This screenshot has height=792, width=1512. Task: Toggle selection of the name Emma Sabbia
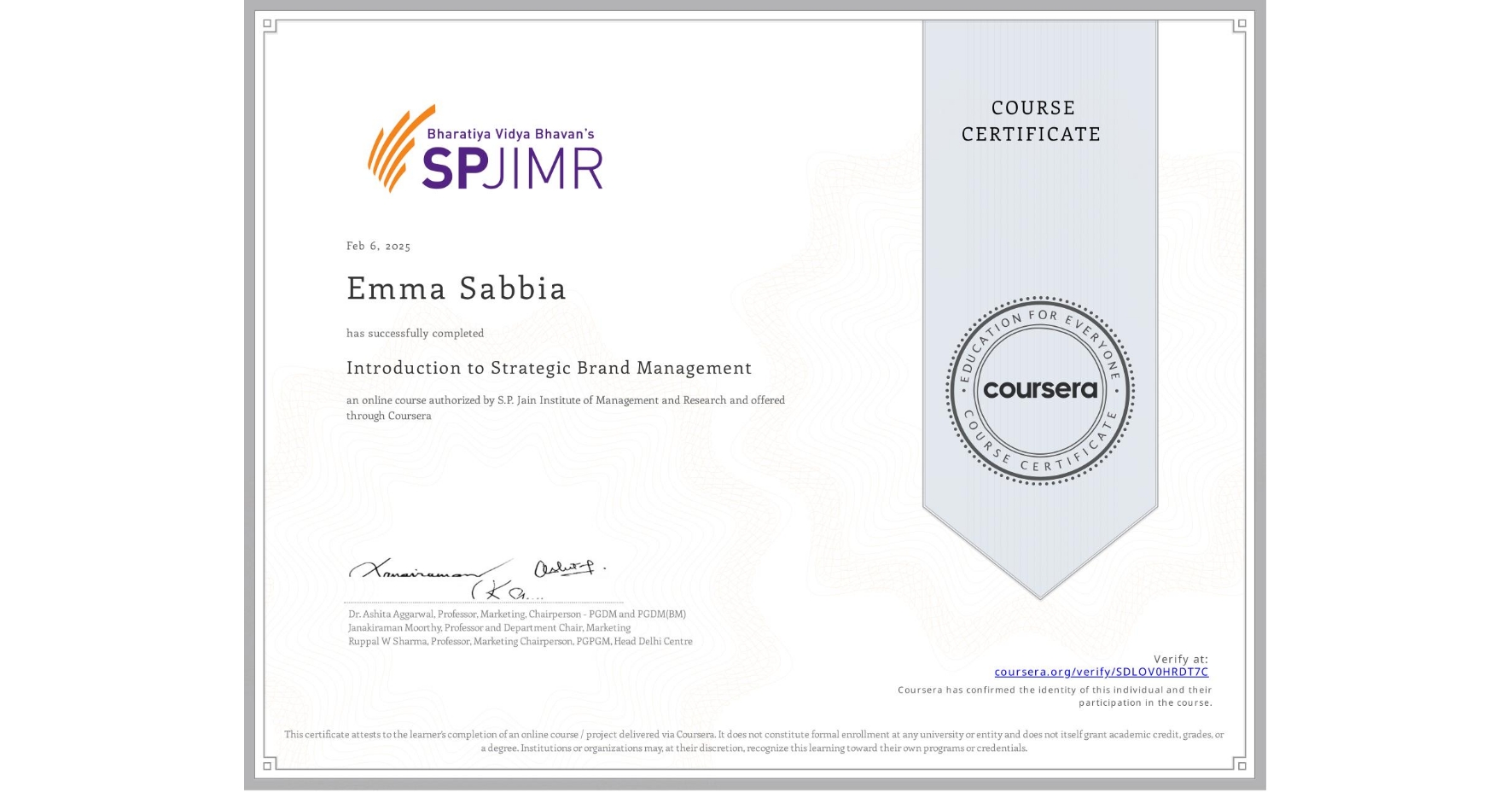click(x=455, y=289)
